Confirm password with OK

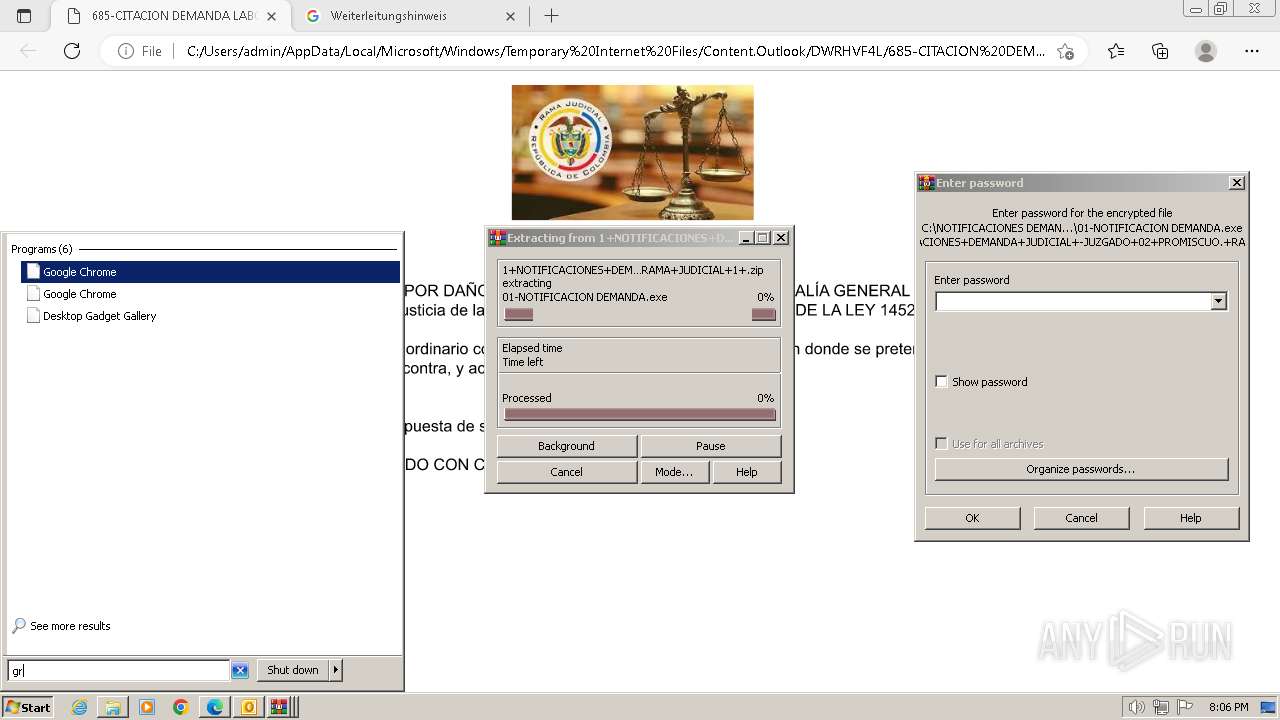[x=972, y=518]
